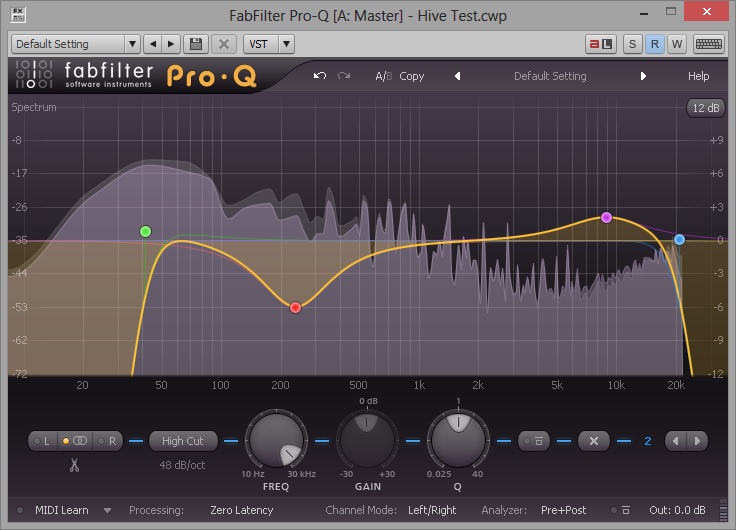Click the FREQ knob
736x530 pixels.
277,441
